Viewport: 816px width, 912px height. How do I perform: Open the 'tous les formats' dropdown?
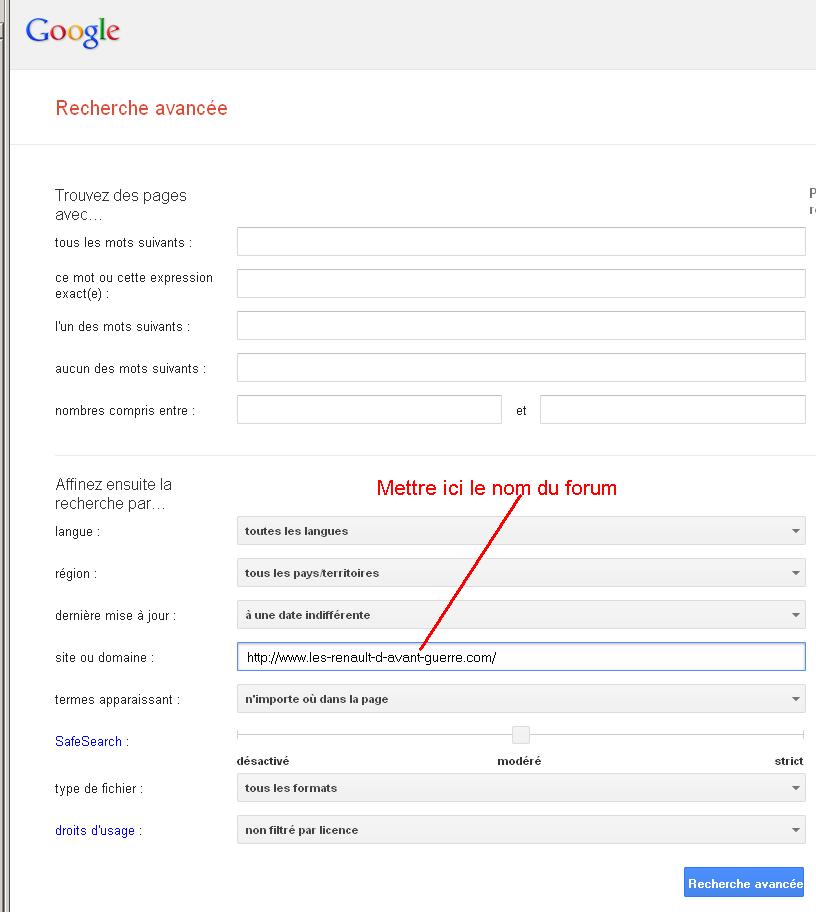[521, 788]
